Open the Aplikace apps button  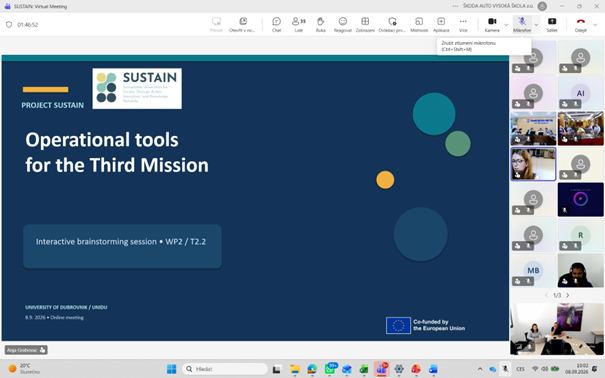click(x=441, y=24)
